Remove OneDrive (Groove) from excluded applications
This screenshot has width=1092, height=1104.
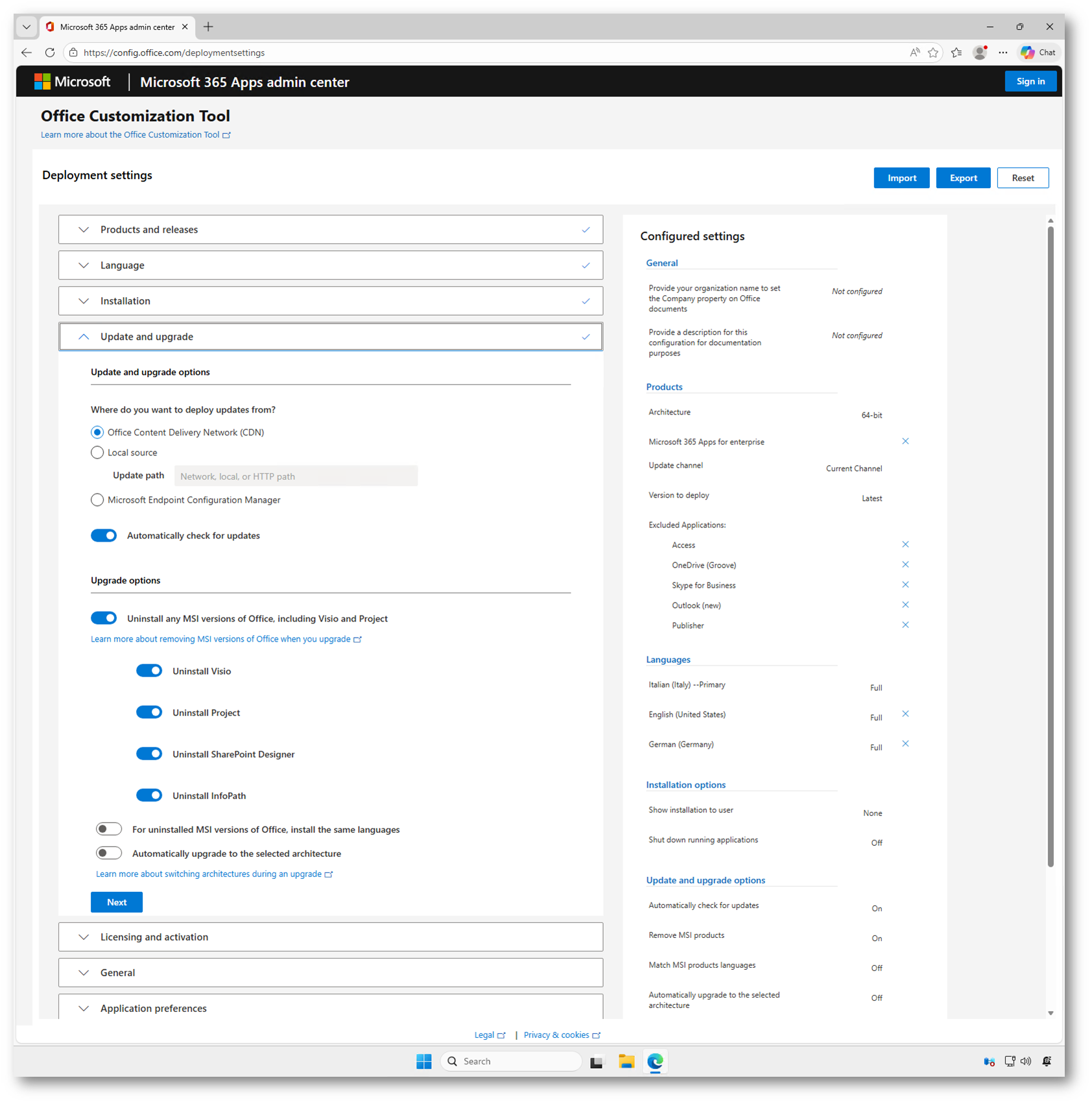(x=905, y=564)
